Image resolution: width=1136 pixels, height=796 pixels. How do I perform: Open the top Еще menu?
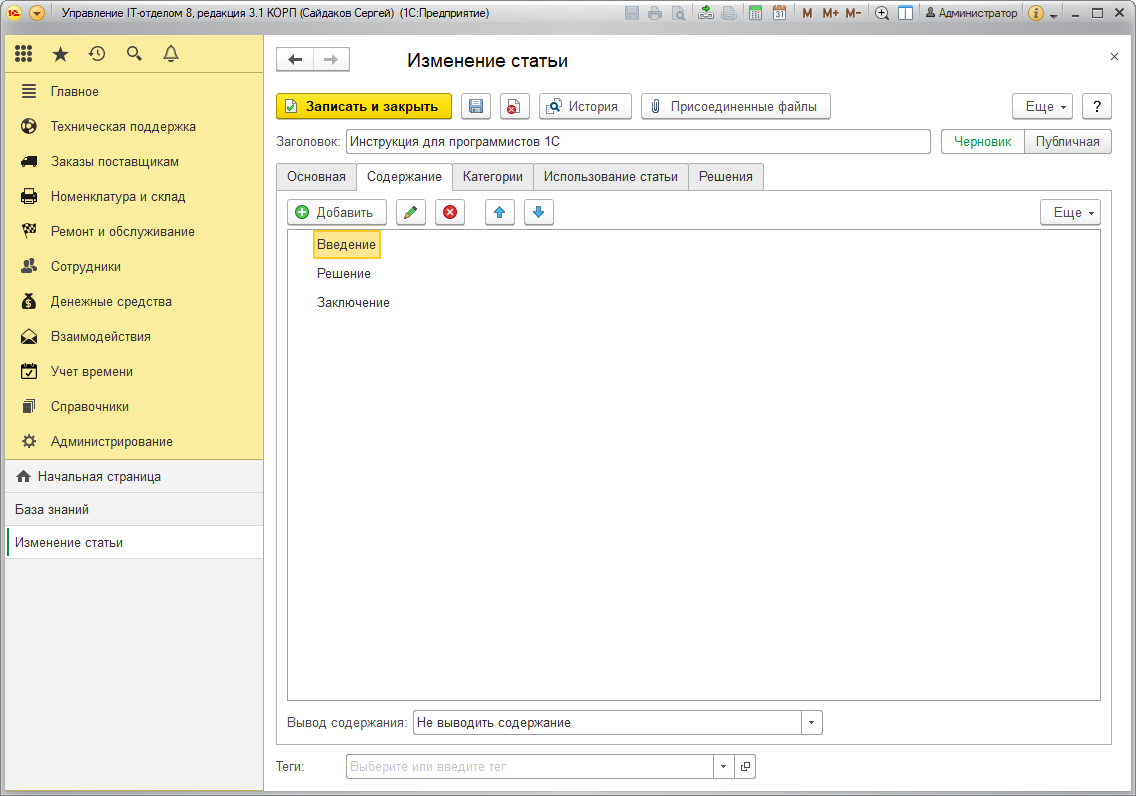tap(1043, 106)
